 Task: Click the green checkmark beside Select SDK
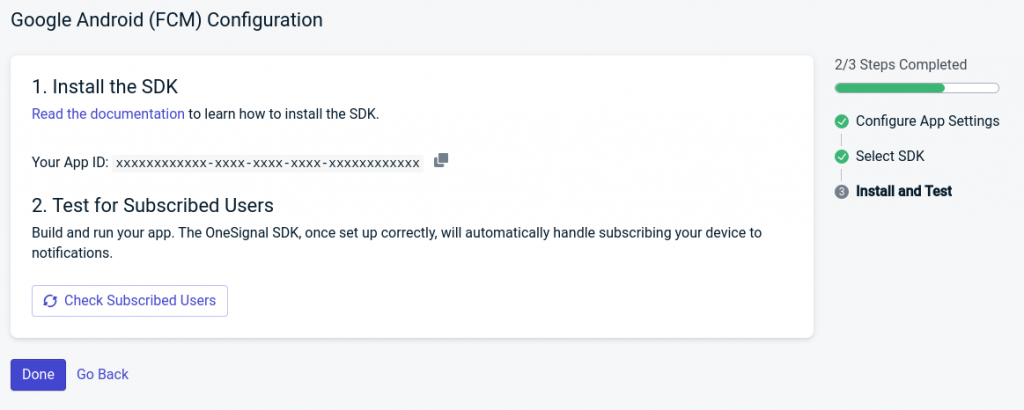(842, 157)
